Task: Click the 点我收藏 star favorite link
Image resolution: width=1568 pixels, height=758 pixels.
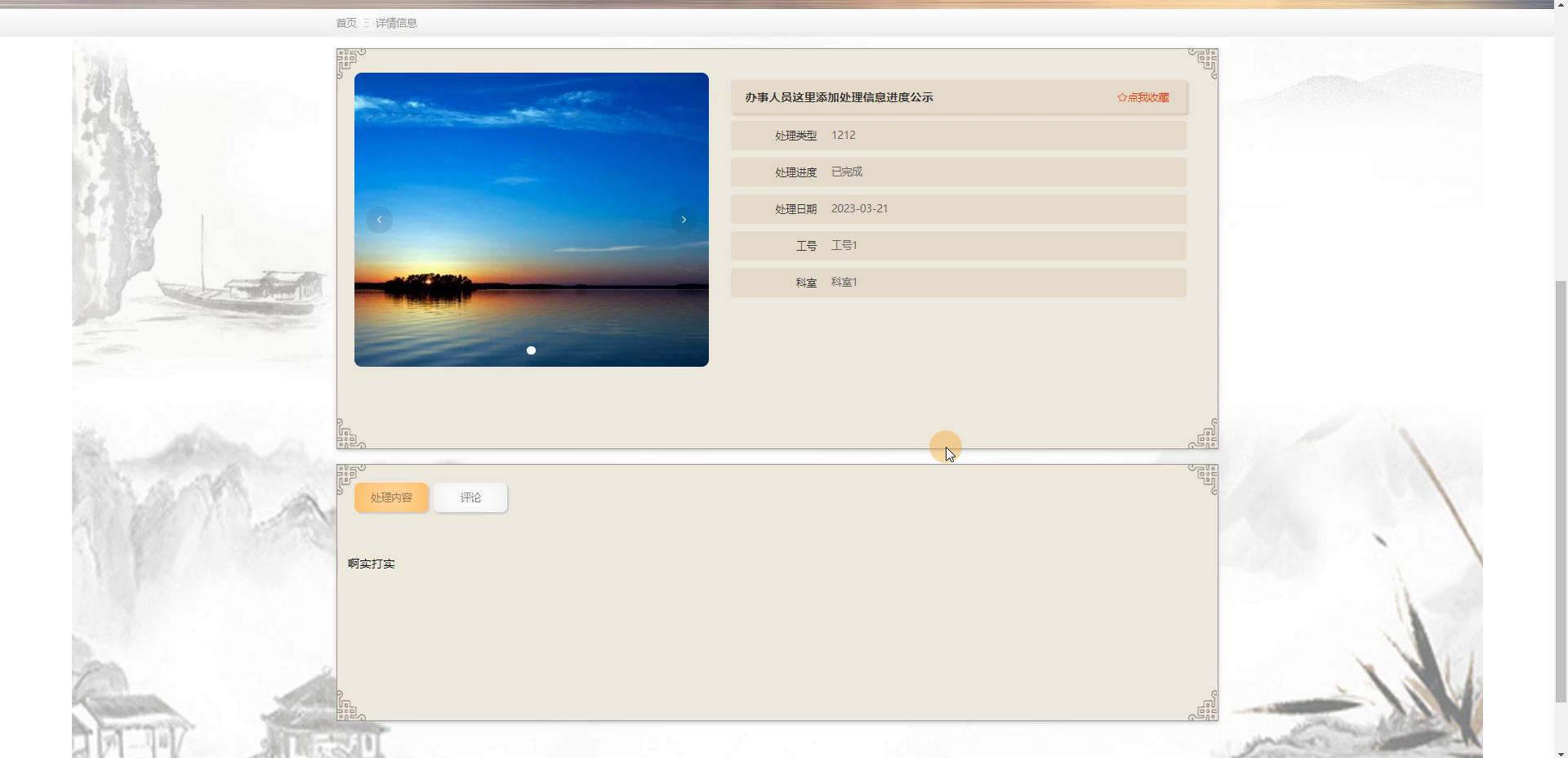Action: click(x=1143, y=97)
